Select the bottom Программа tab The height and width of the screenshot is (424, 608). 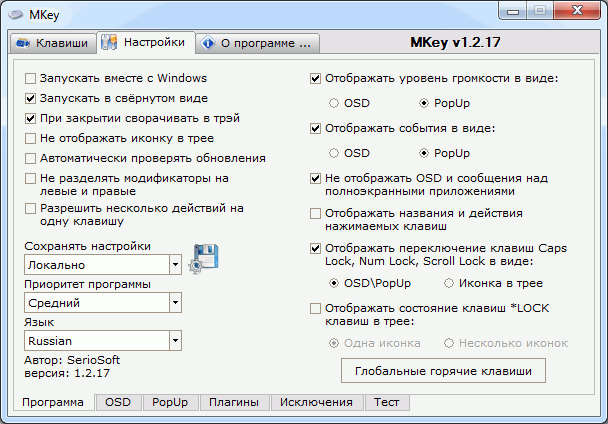pos(53,402)
